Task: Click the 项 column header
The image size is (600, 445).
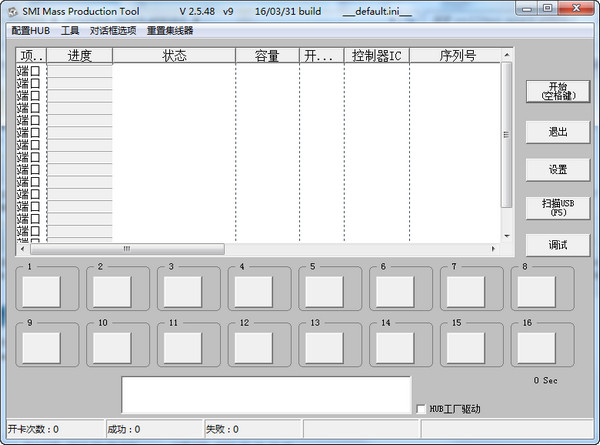Action: click(31, 56)
